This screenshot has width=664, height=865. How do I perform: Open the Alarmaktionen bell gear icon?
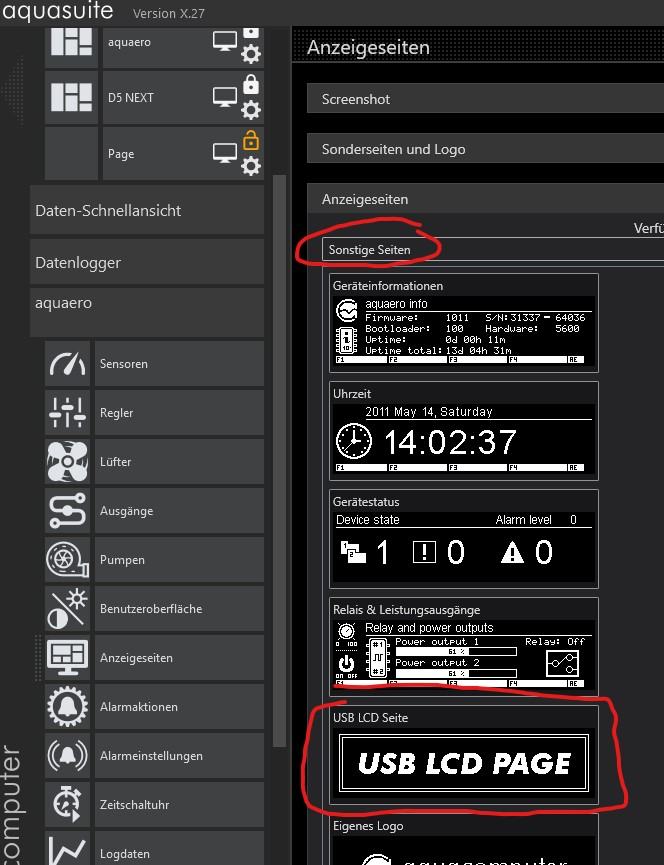[67, 707]
